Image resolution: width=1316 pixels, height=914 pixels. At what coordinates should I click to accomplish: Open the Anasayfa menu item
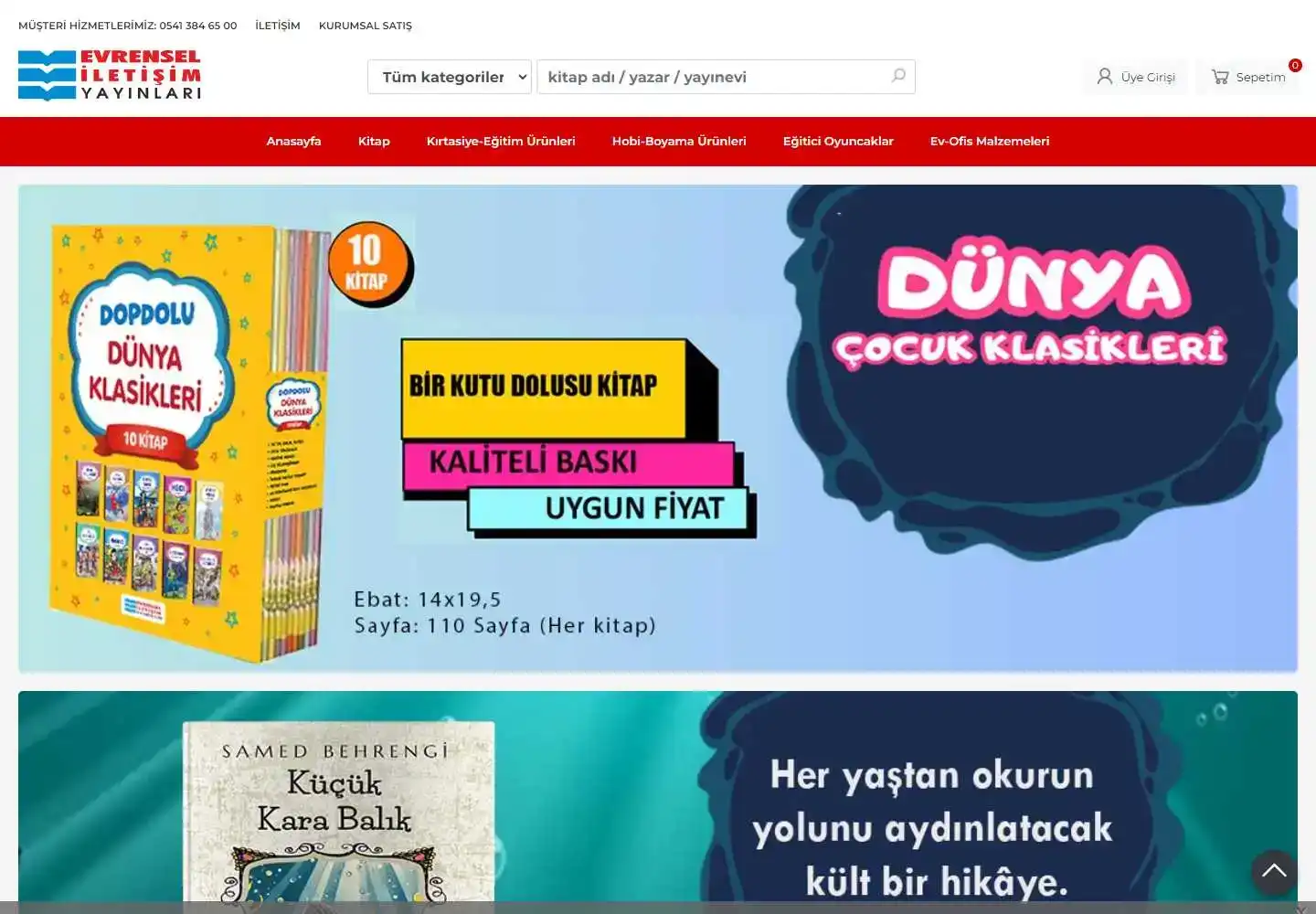click(293, 141)
